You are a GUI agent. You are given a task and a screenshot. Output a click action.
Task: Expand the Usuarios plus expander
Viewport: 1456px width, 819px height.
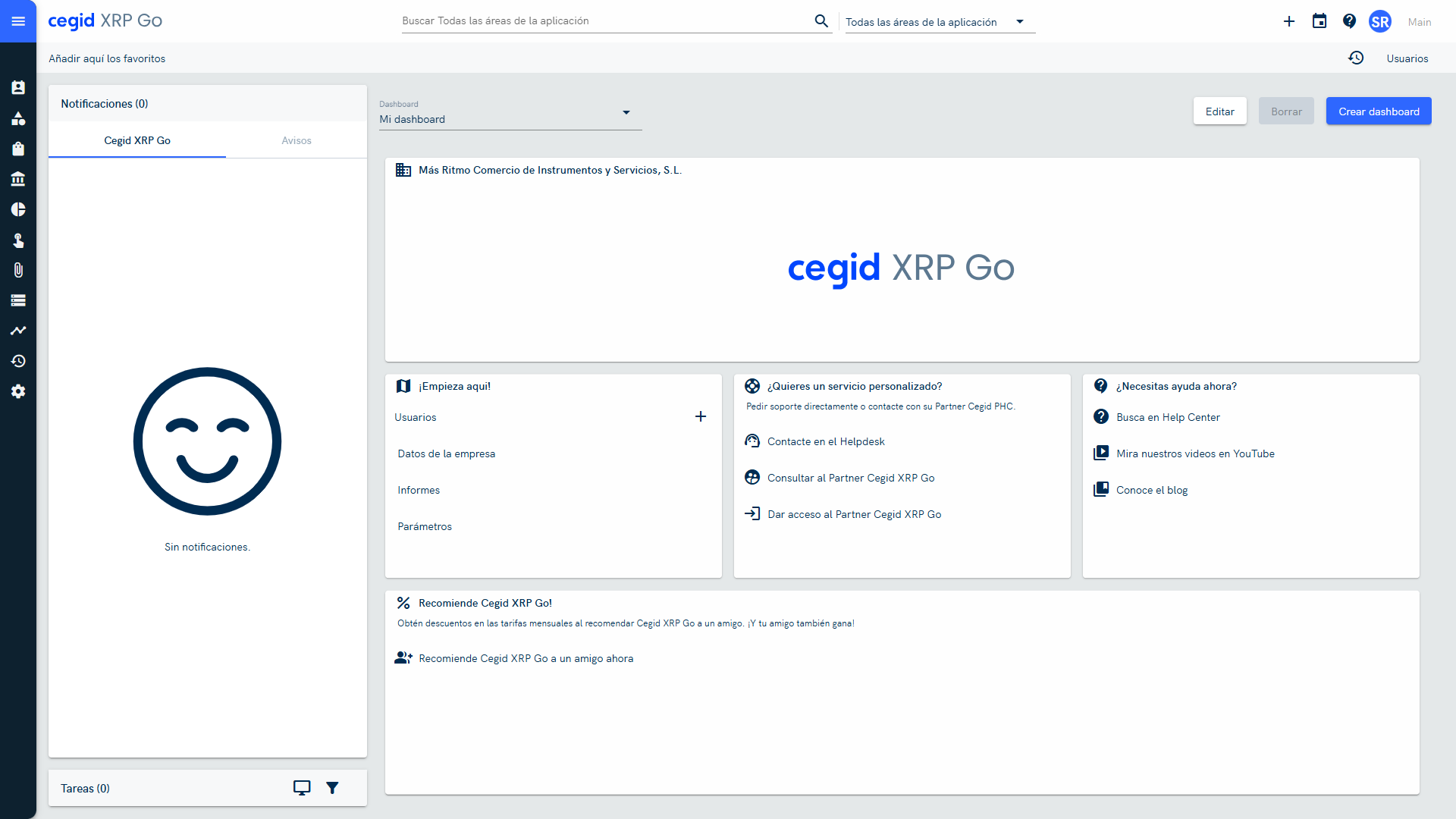pos(701,416)
